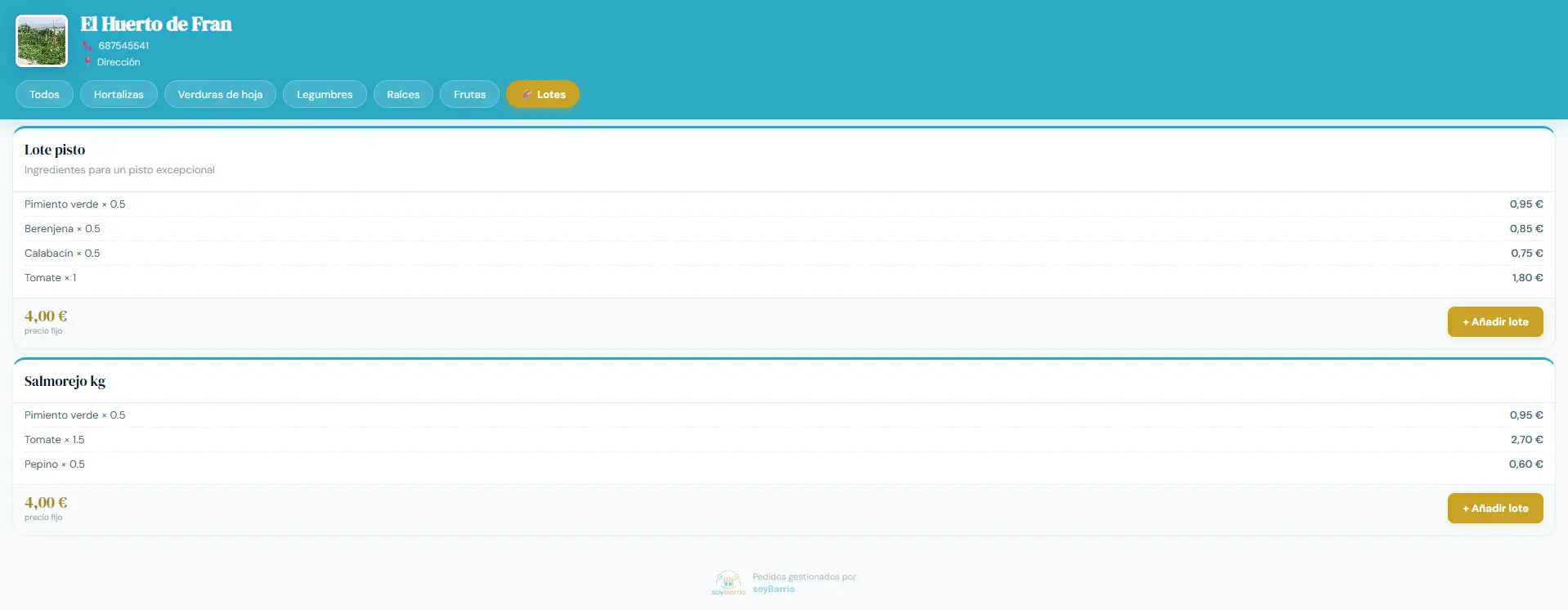This screenshot has width=1568, height=610.
Task: Click the Lote pisto heading
Action: coord(55,150)
